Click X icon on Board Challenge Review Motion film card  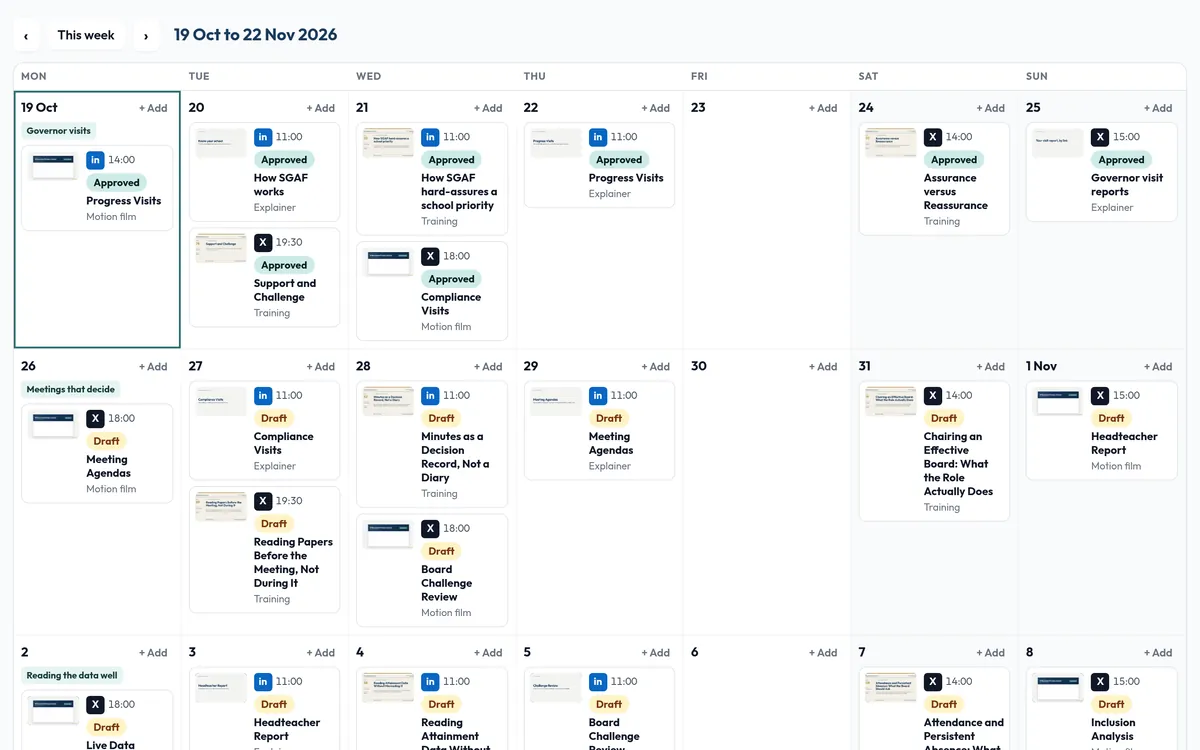point(430,529)
